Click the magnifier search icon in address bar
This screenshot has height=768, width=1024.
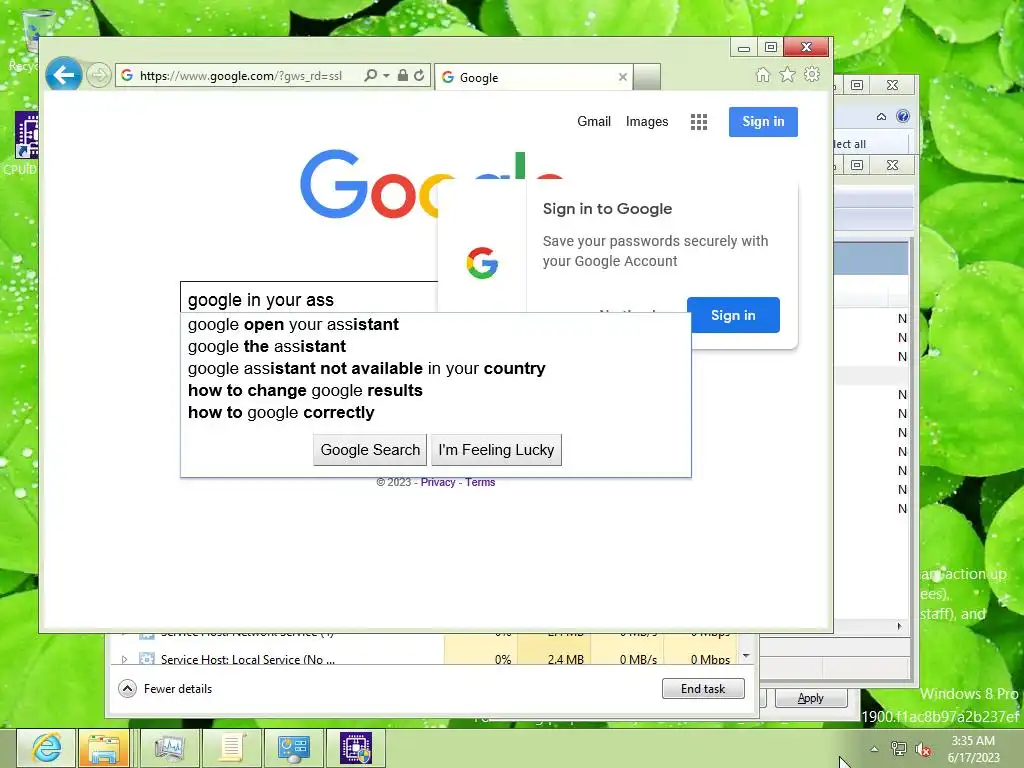click(370, 75)
